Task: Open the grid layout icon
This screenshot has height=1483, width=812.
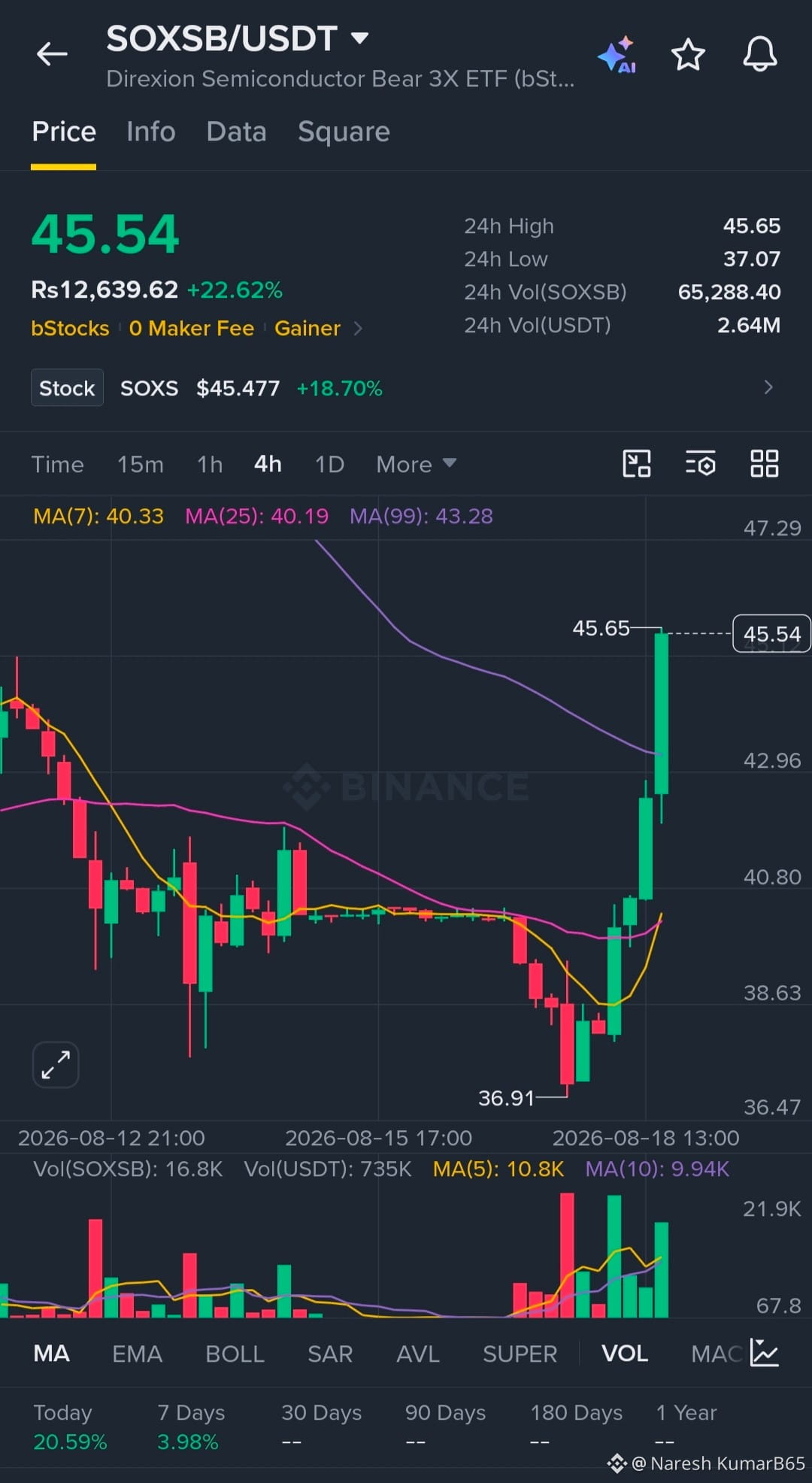Action: click(x=765, y=463)
